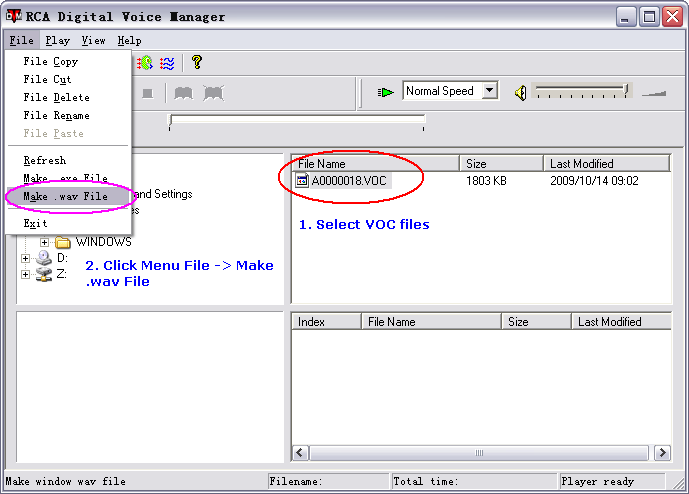Click the Filename: status bar field
Image resolution: width=689 pixels, height=494 pixels.
pos(329,482)
